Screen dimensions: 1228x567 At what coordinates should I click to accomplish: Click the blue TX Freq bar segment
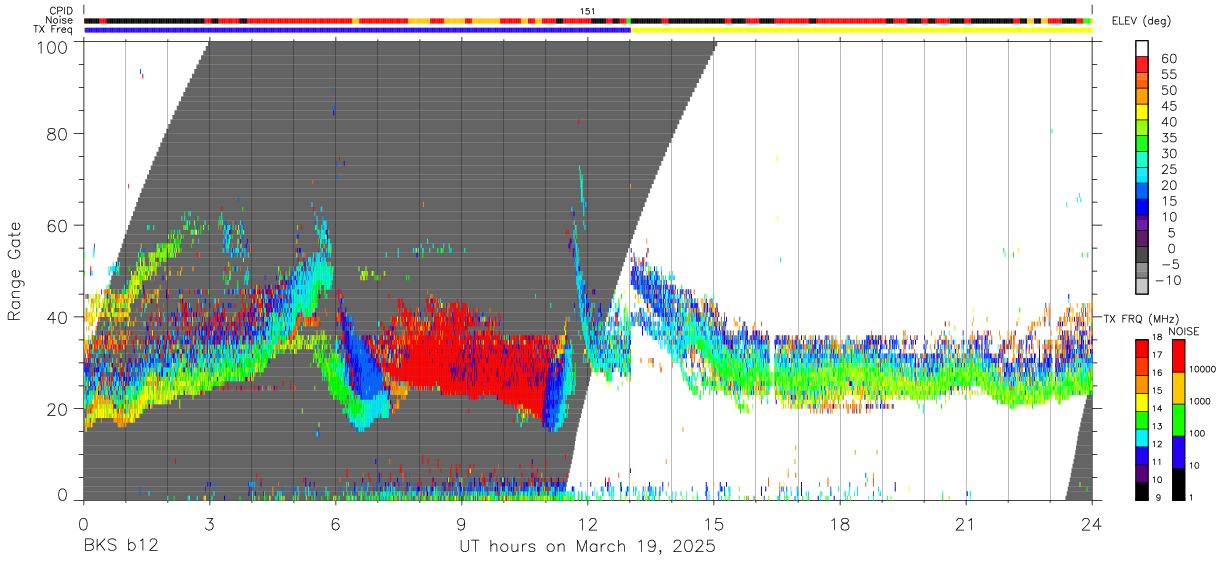pos(357,30)
